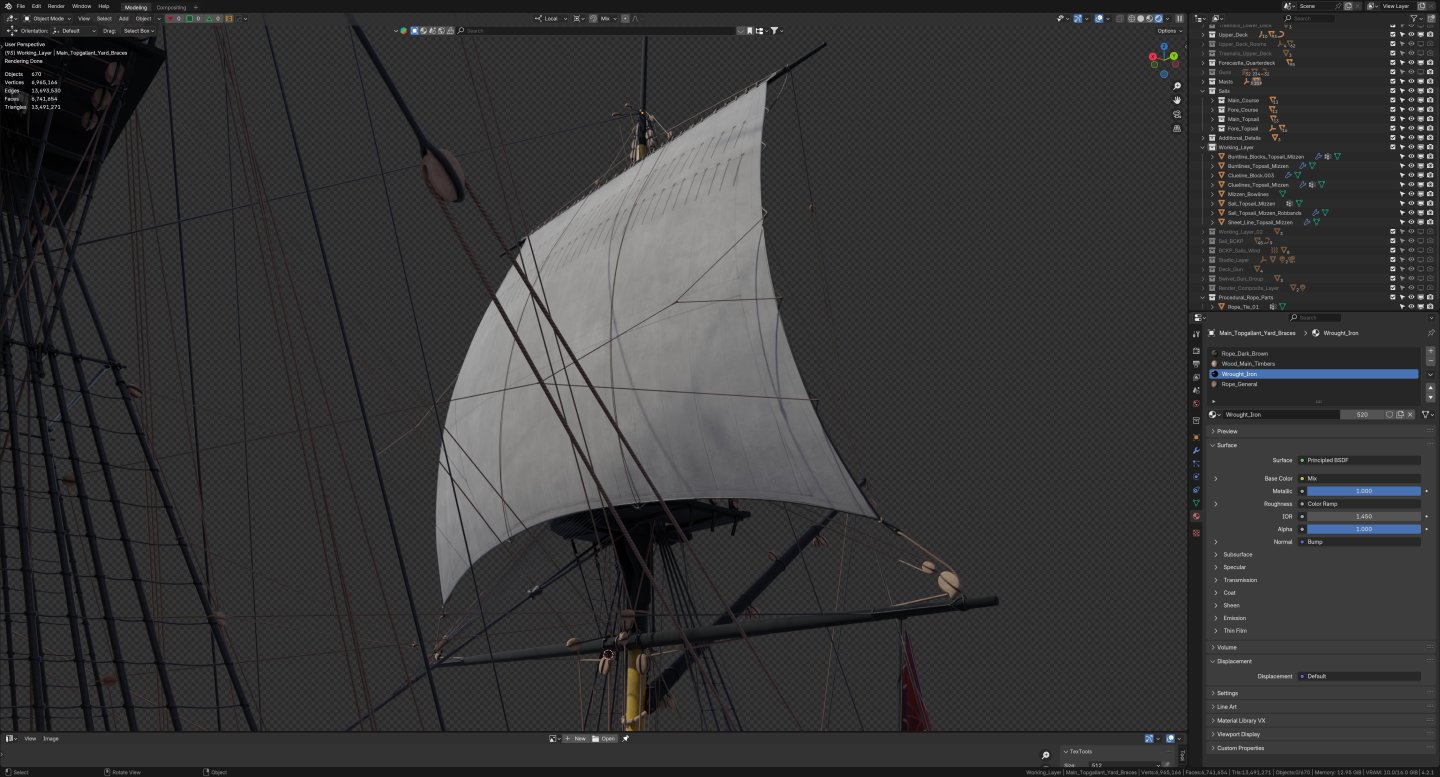Screen dimensions: 1440x777
Task: Hide Sail_Topsail_Mizzen eye icon
Action: 1411,203
